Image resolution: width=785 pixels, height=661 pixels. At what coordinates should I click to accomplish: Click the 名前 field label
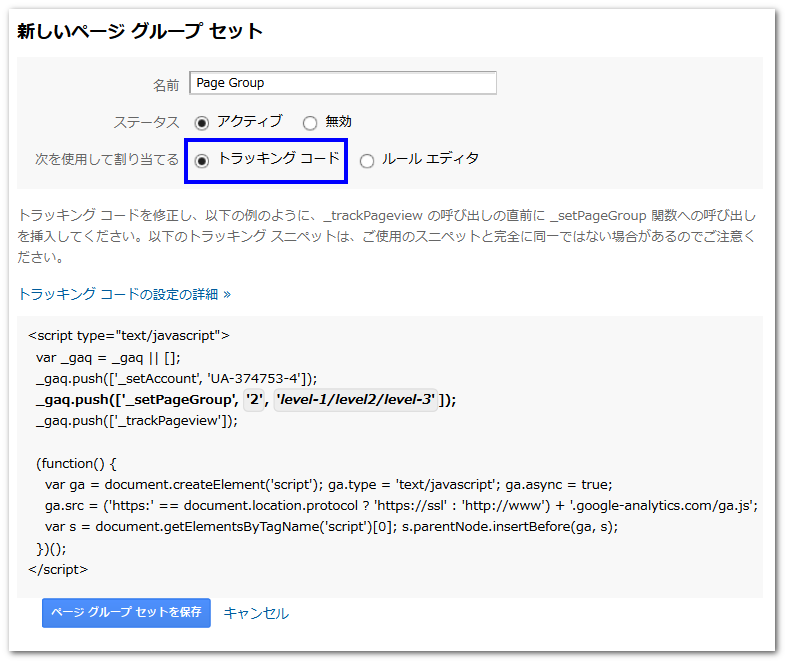click(x=165, y=85)
